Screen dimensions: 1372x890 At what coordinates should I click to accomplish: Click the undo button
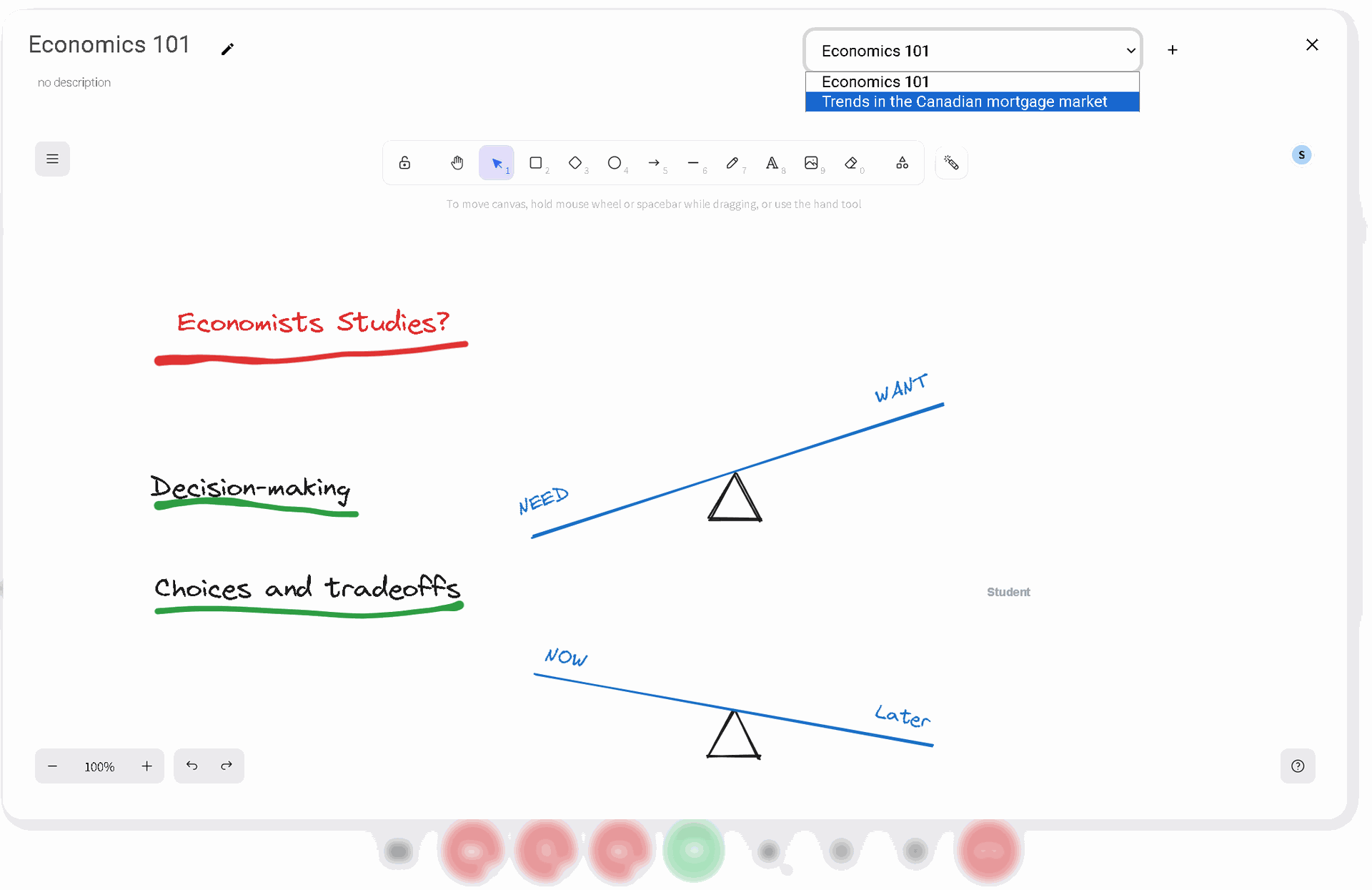coord(192,766)
